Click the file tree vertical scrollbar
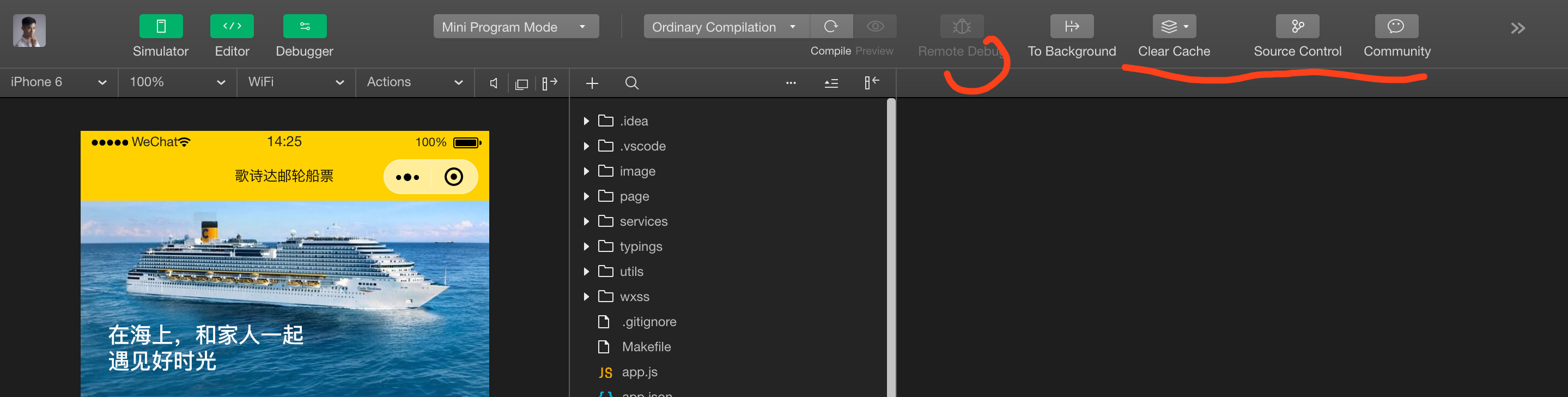The image size is (1568, 397). point(891,247)
